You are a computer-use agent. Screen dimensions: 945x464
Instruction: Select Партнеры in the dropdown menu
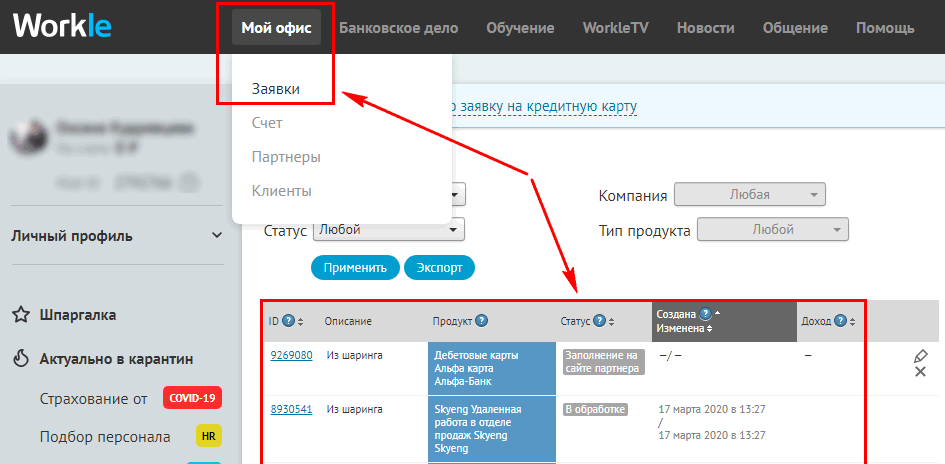point(286,157)
